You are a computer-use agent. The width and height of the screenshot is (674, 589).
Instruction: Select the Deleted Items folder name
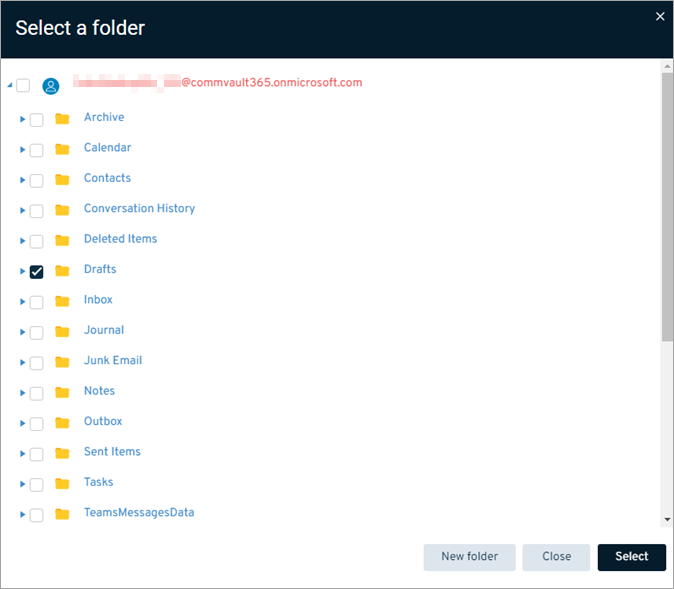120,239
